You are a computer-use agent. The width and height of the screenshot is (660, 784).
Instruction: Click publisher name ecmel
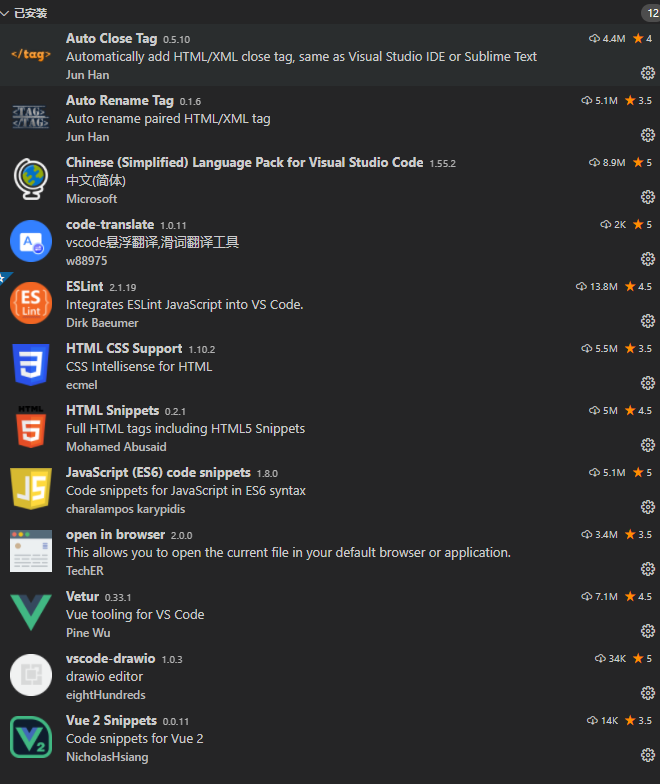pyautogui.click(x=82, y=385)
